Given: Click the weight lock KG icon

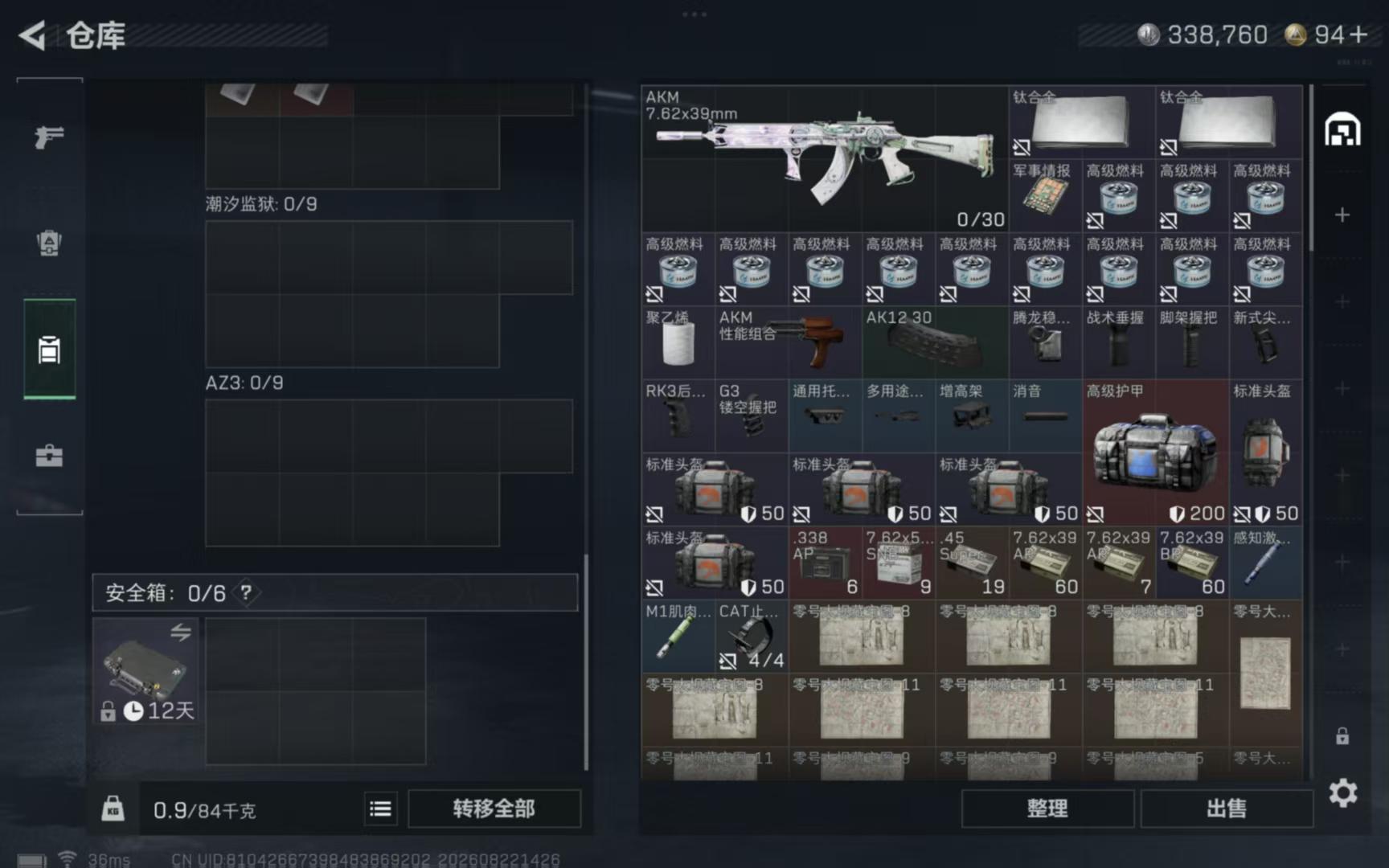Looking at the screenshot, I should click(x=113, y=809).
